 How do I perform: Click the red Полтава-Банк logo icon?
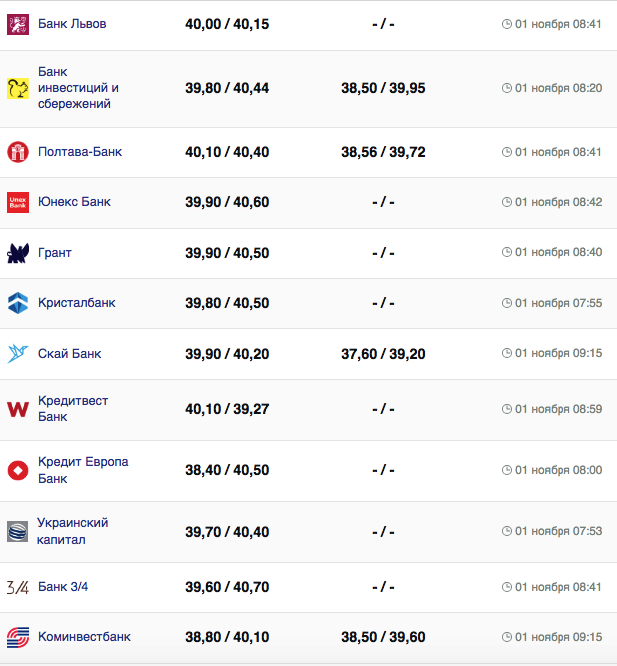(18, 152)
